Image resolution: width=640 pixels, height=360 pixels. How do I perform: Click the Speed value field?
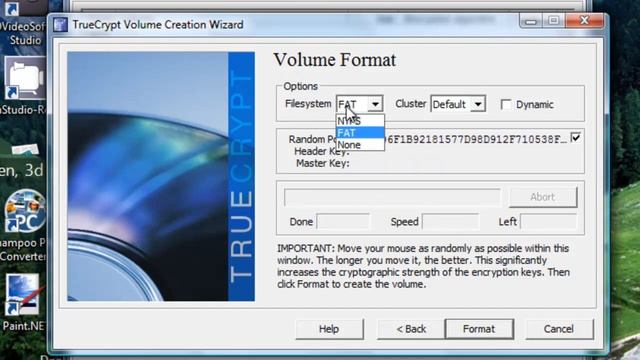[450, 222]
